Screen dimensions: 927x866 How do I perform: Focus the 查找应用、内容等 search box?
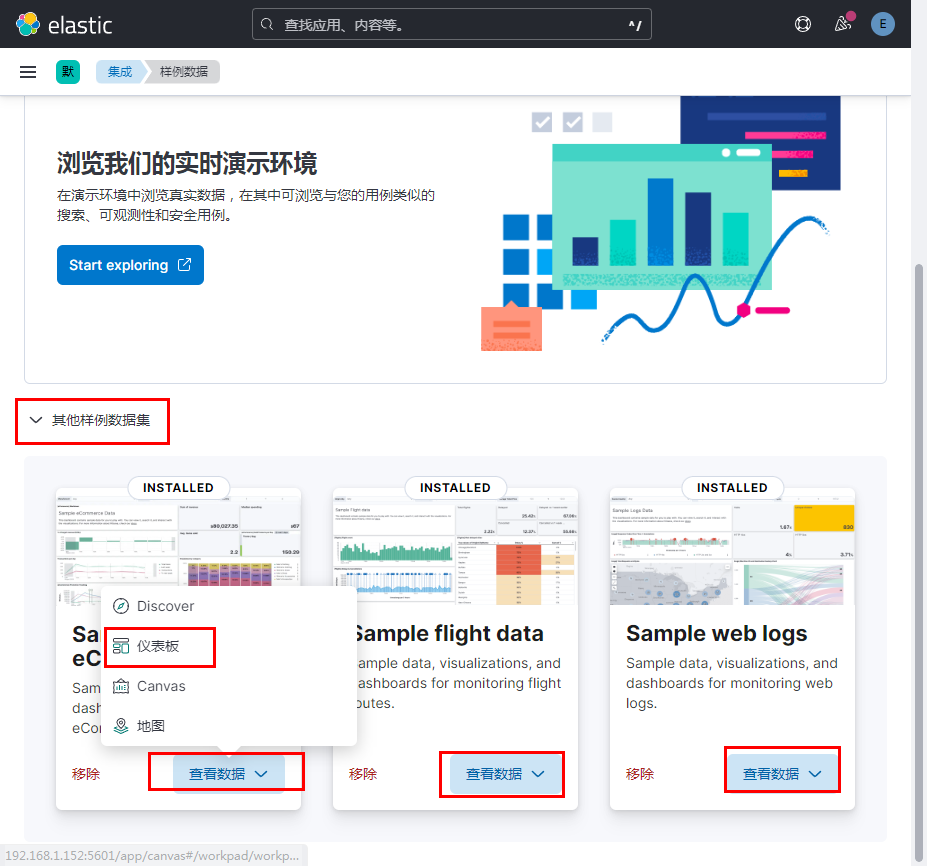[452, 24]
